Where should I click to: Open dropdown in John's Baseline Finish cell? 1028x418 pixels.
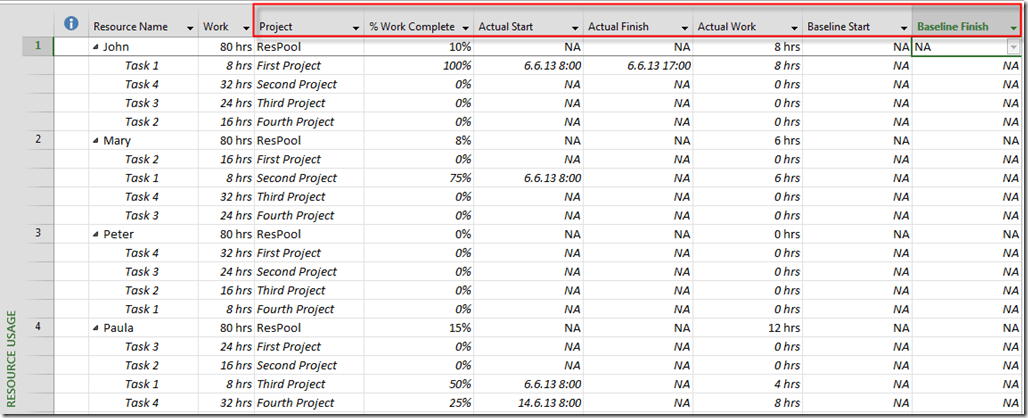(1014, 47)
